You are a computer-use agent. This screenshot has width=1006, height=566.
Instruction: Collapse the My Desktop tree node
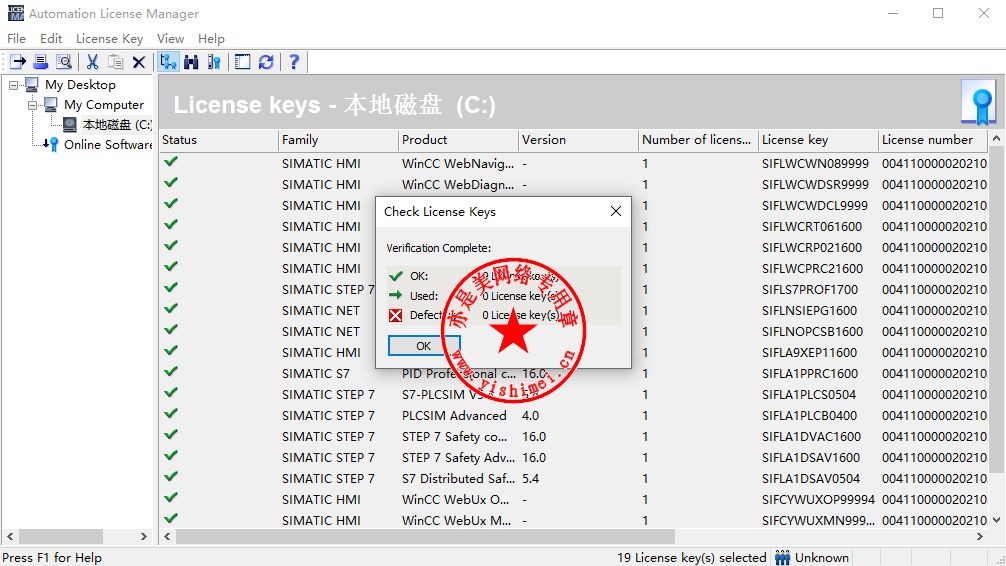click(x=13, y=85)
